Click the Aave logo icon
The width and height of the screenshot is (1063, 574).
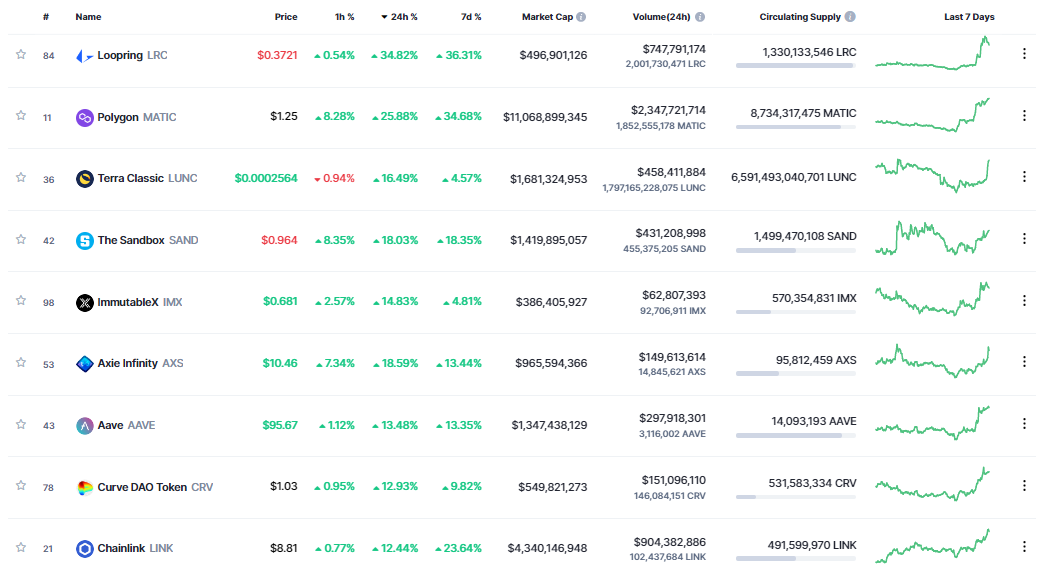84,426
